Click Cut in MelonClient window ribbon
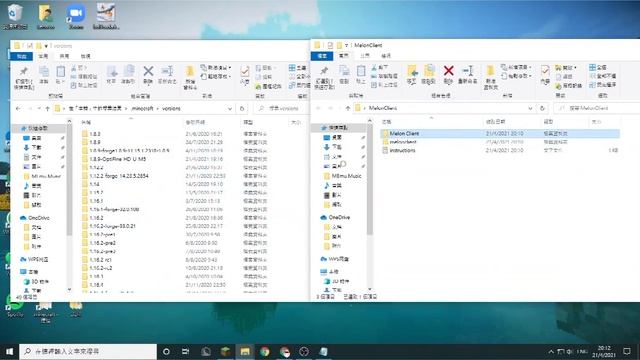Viewport: 640px width, 360px height. [x=380, y=67]
